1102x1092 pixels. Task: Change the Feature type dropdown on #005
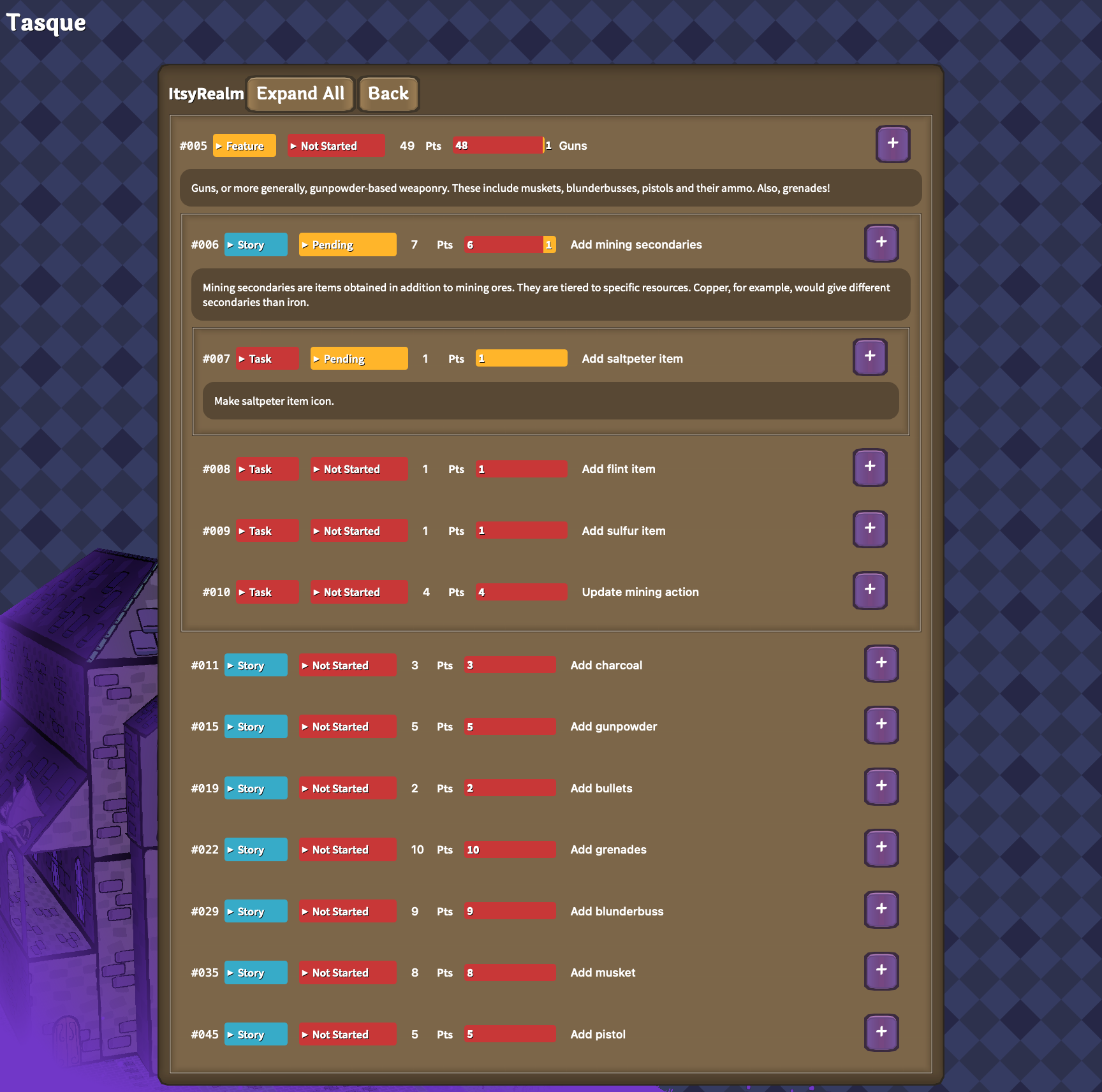(244, 146)
